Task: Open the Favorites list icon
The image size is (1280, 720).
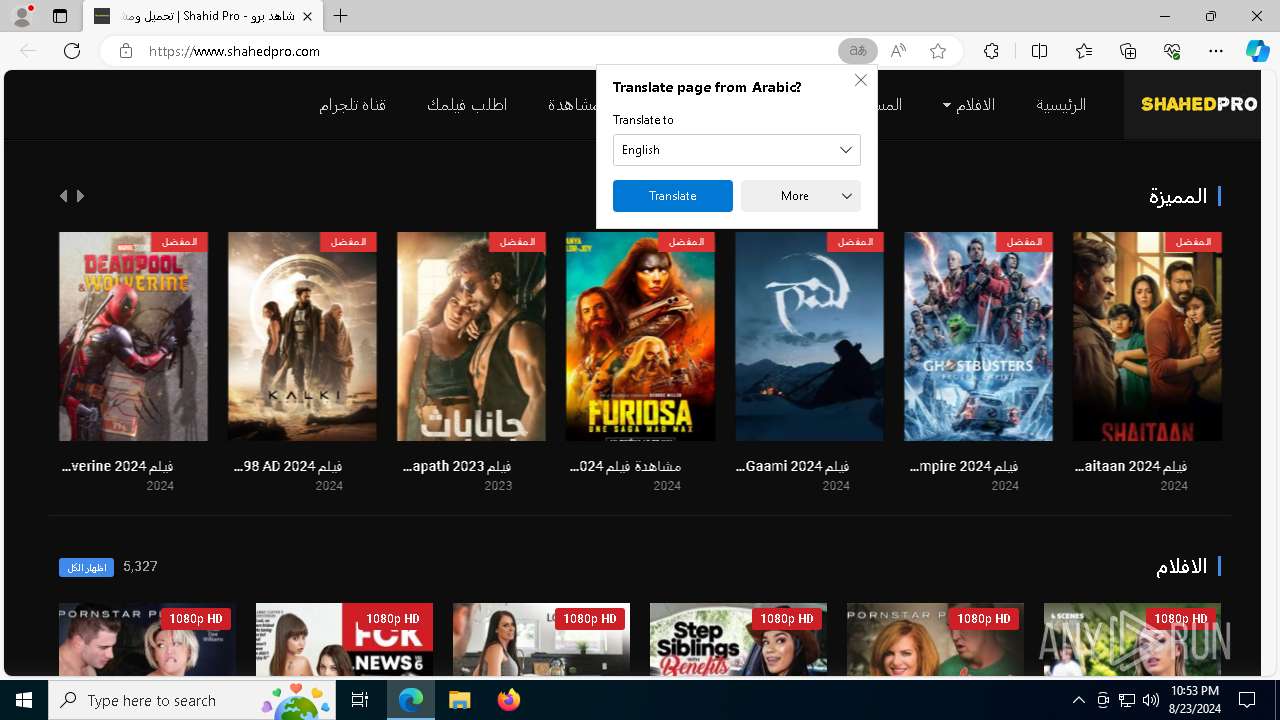Action: (x=1084, y=51)
